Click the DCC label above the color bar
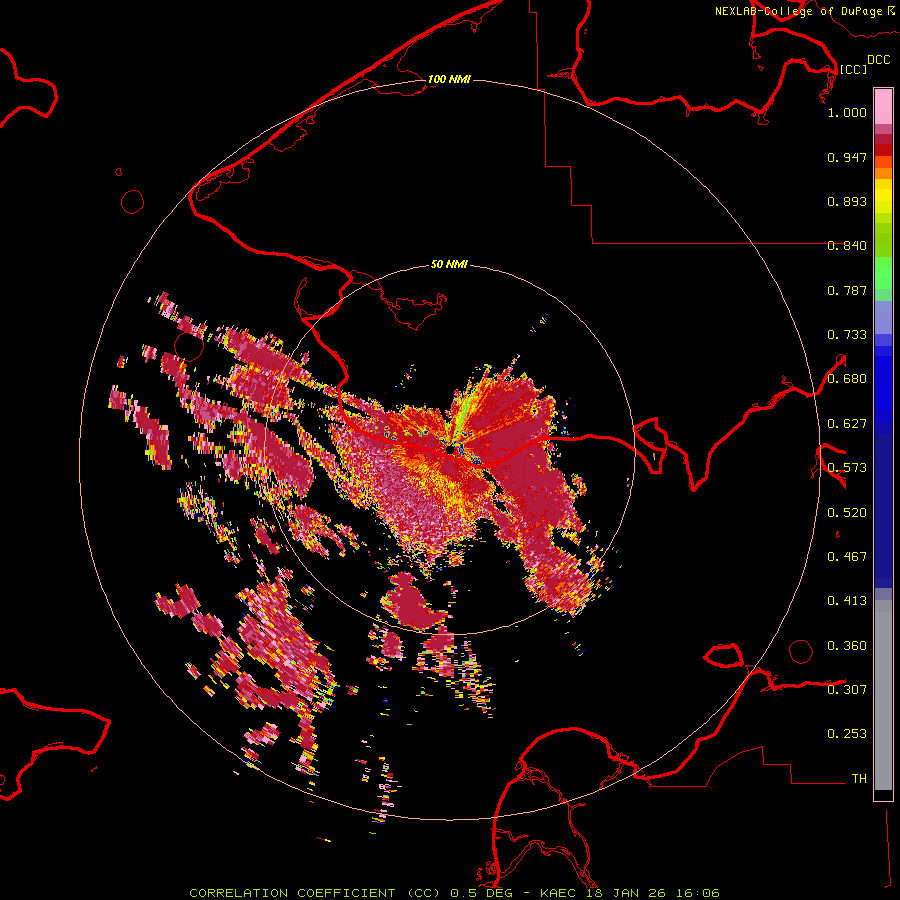The image size is (900, 900). point(878,60)
